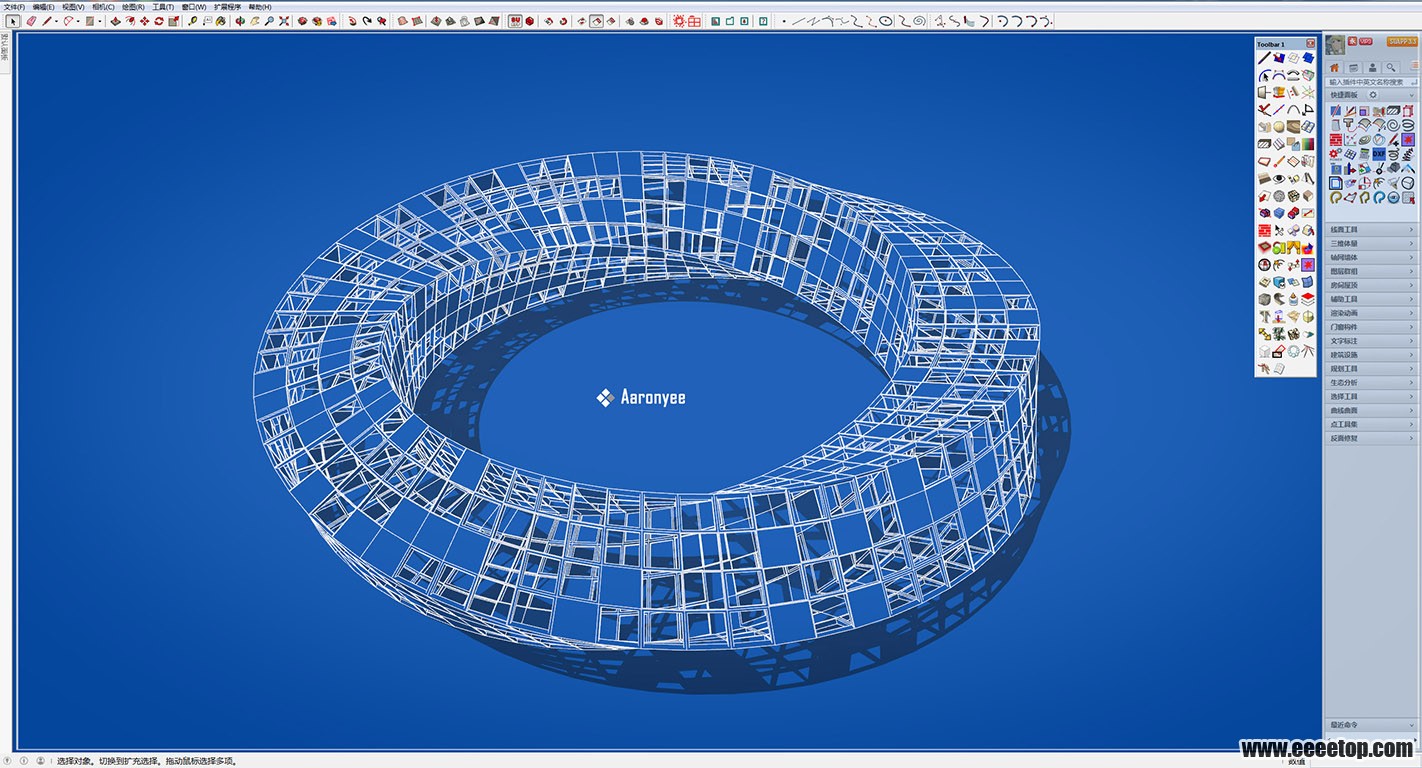1422x768 pixels.
Task: Open the 帮助(H) menu
Action: [x=260, y=7]
